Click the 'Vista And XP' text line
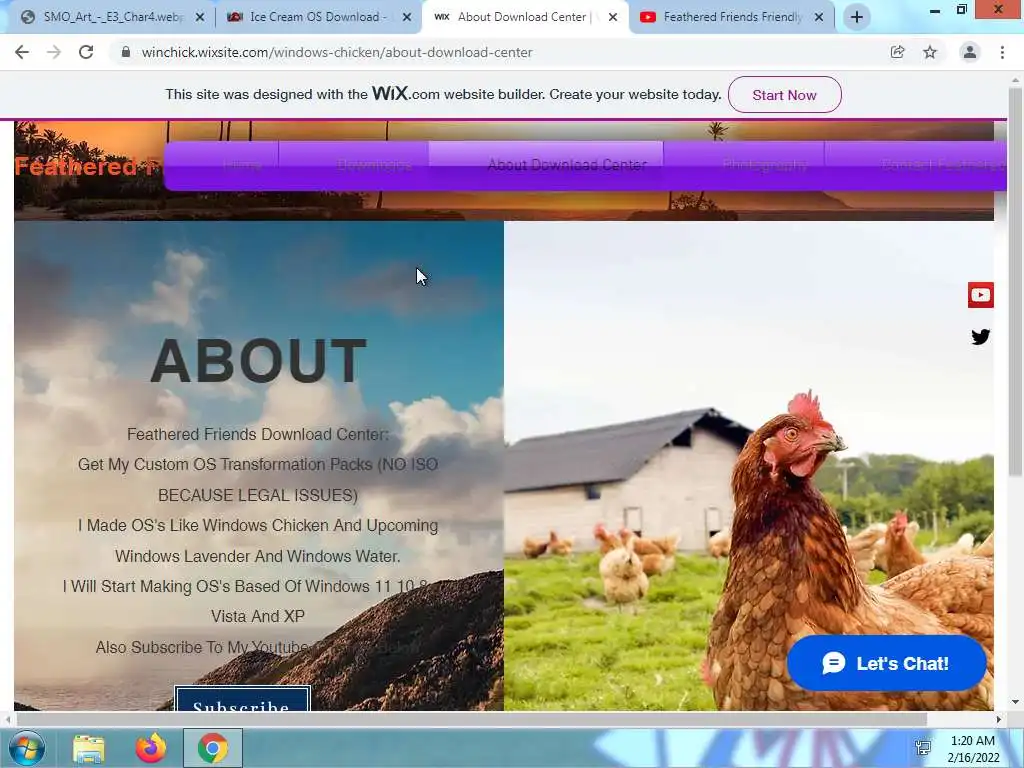 pos(258,616)
